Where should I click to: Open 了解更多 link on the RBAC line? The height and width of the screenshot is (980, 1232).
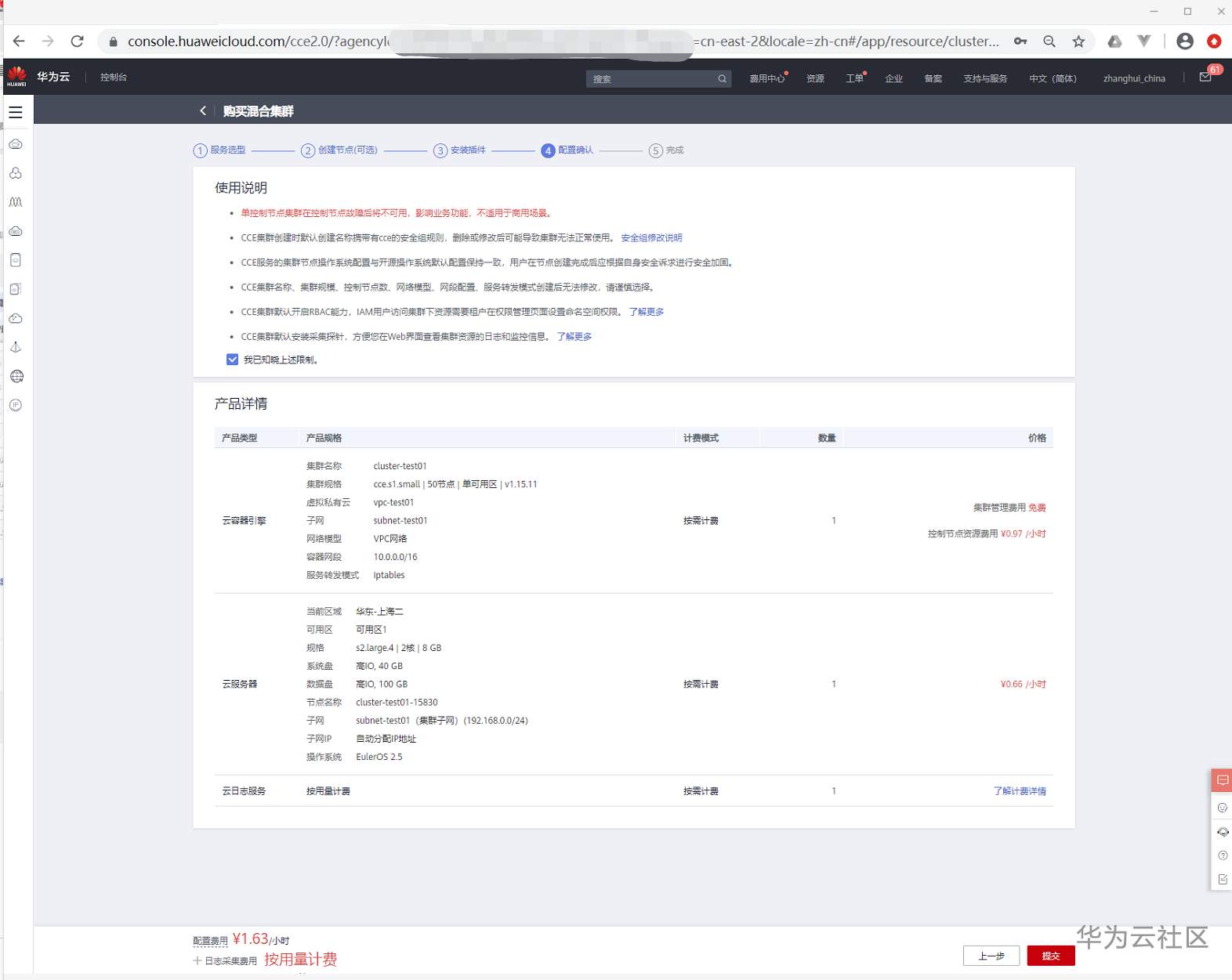coord(647,312)
